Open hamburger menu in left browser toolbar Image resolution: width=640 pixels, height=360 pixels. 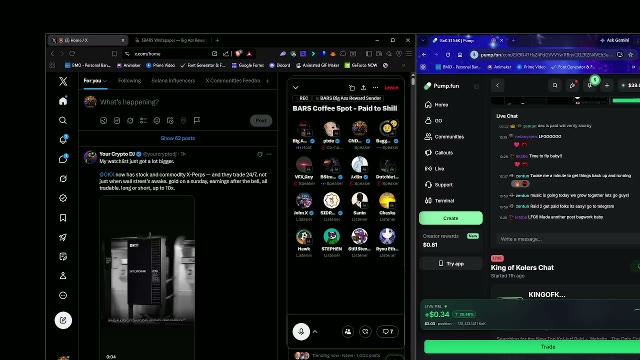pos(409,54)
